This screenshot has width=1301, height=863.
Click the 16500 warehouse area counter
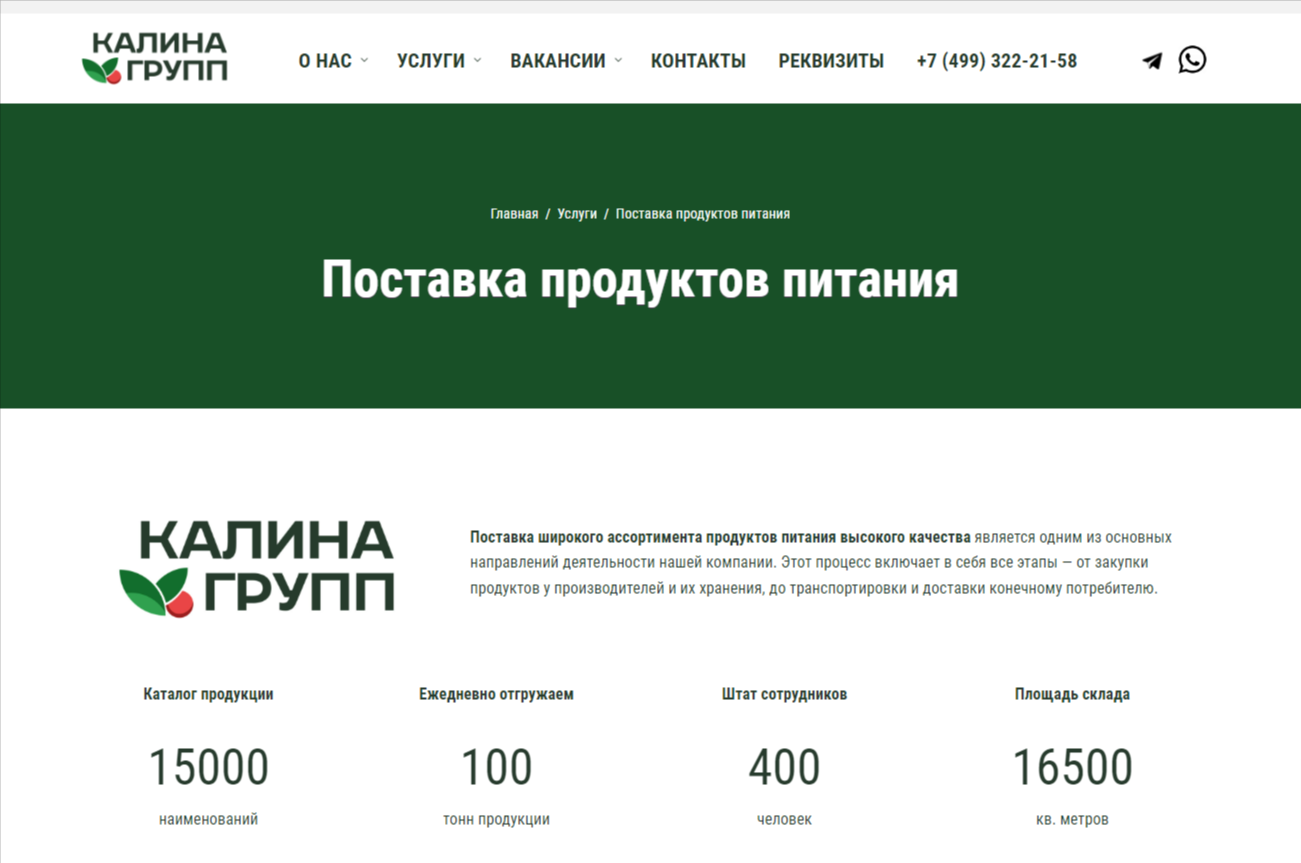(1072, 768)
